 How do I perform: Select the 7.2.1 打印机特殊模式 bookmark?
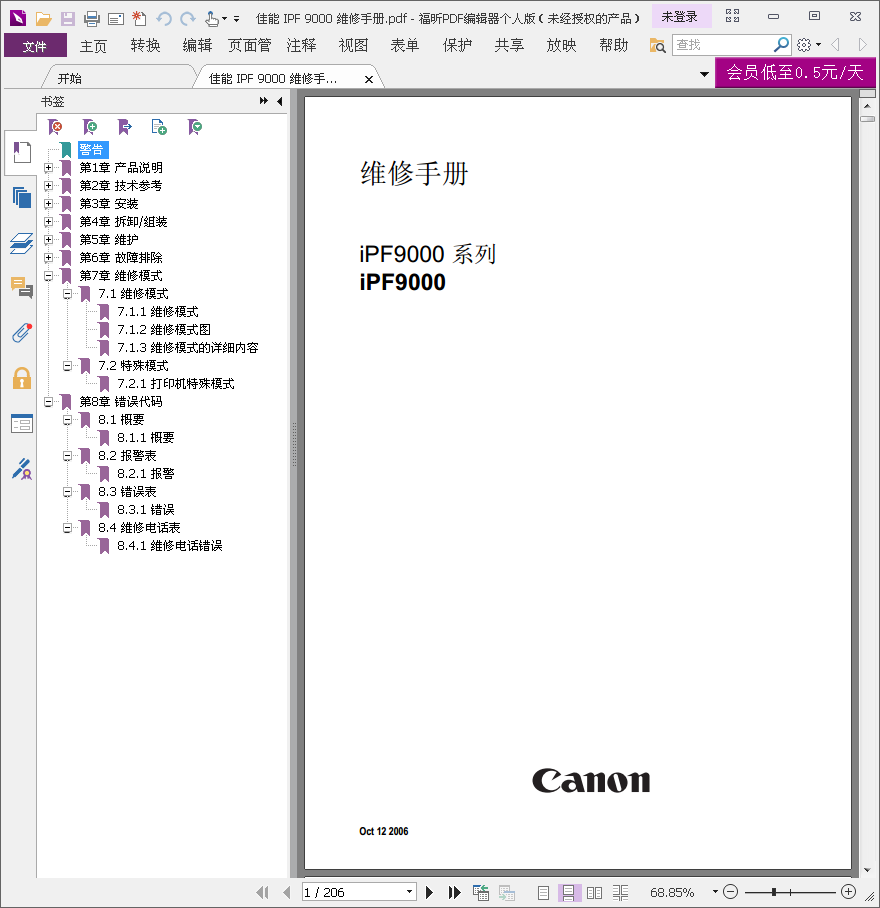click(175, 384)
